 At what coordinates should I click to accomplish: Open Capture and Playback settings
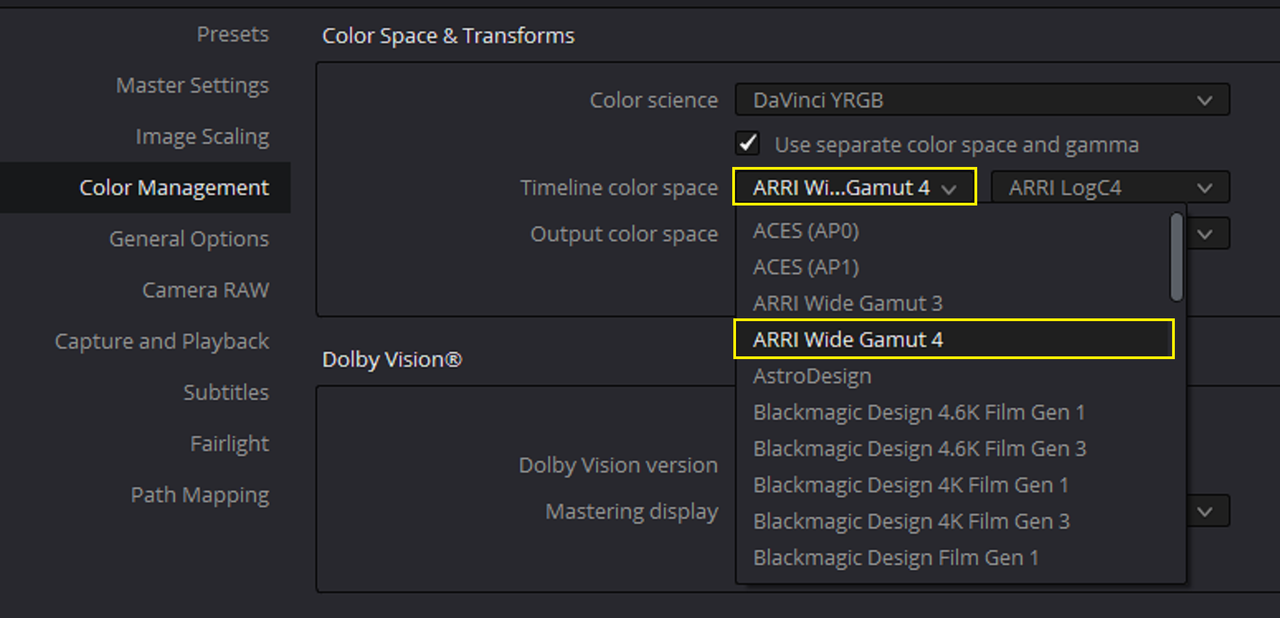pos(162,341)
